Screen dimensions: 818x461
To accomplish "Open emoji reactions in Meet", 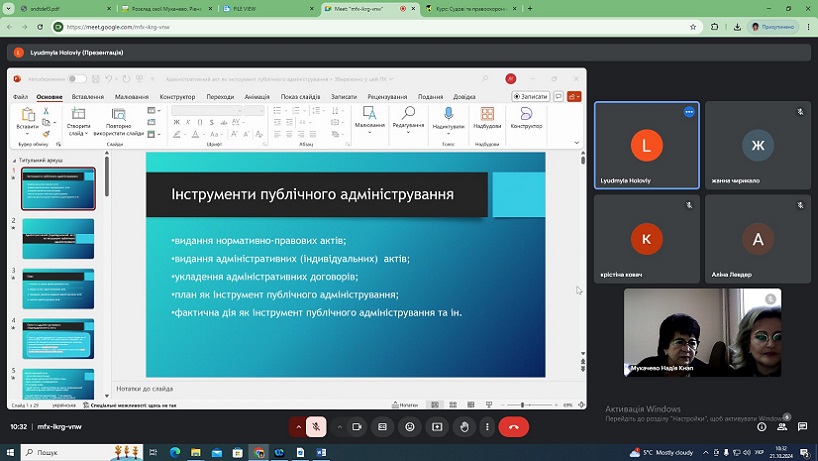I will pyautogui.click(x=410, y=427).
